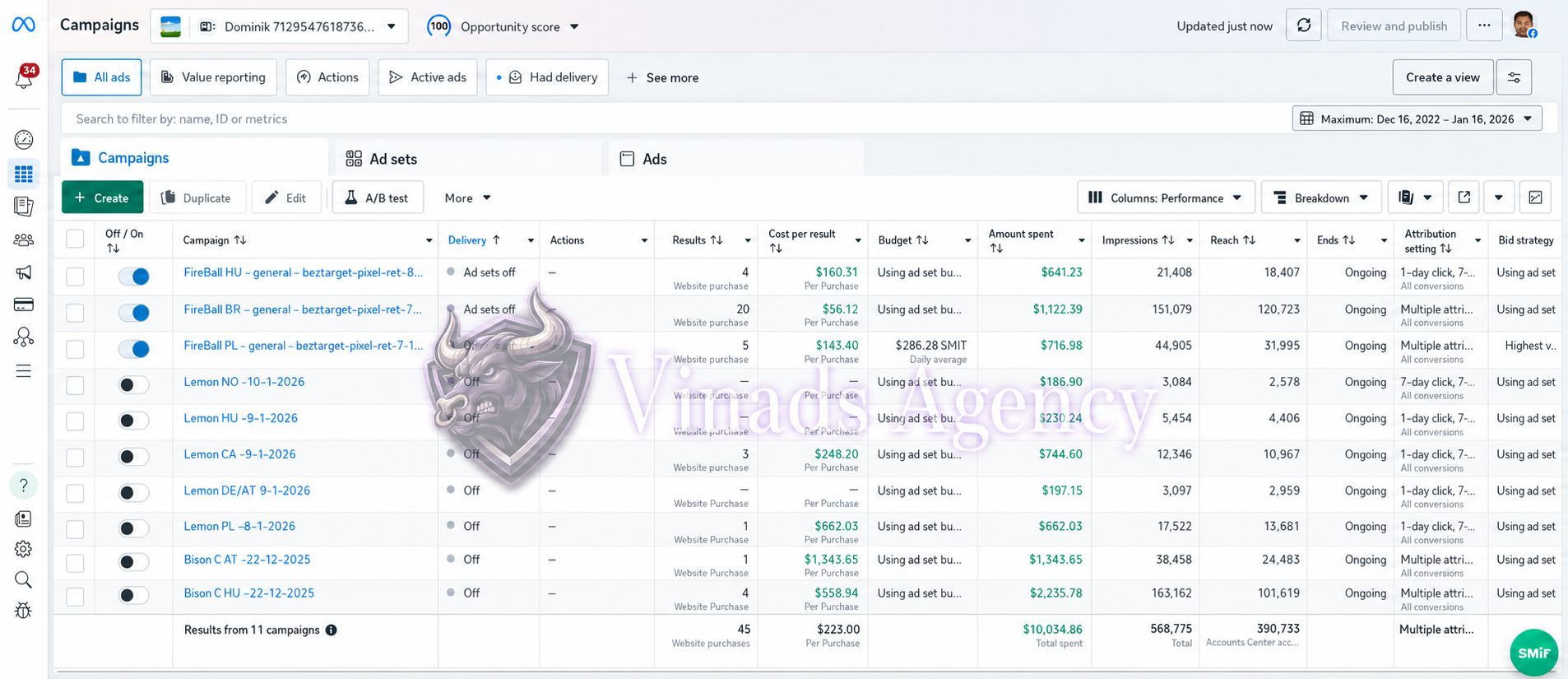Open Delivery column header dropdown arrow
Image resolution: width=1568 pixels, height=679 pixels.
pos(531,240)
